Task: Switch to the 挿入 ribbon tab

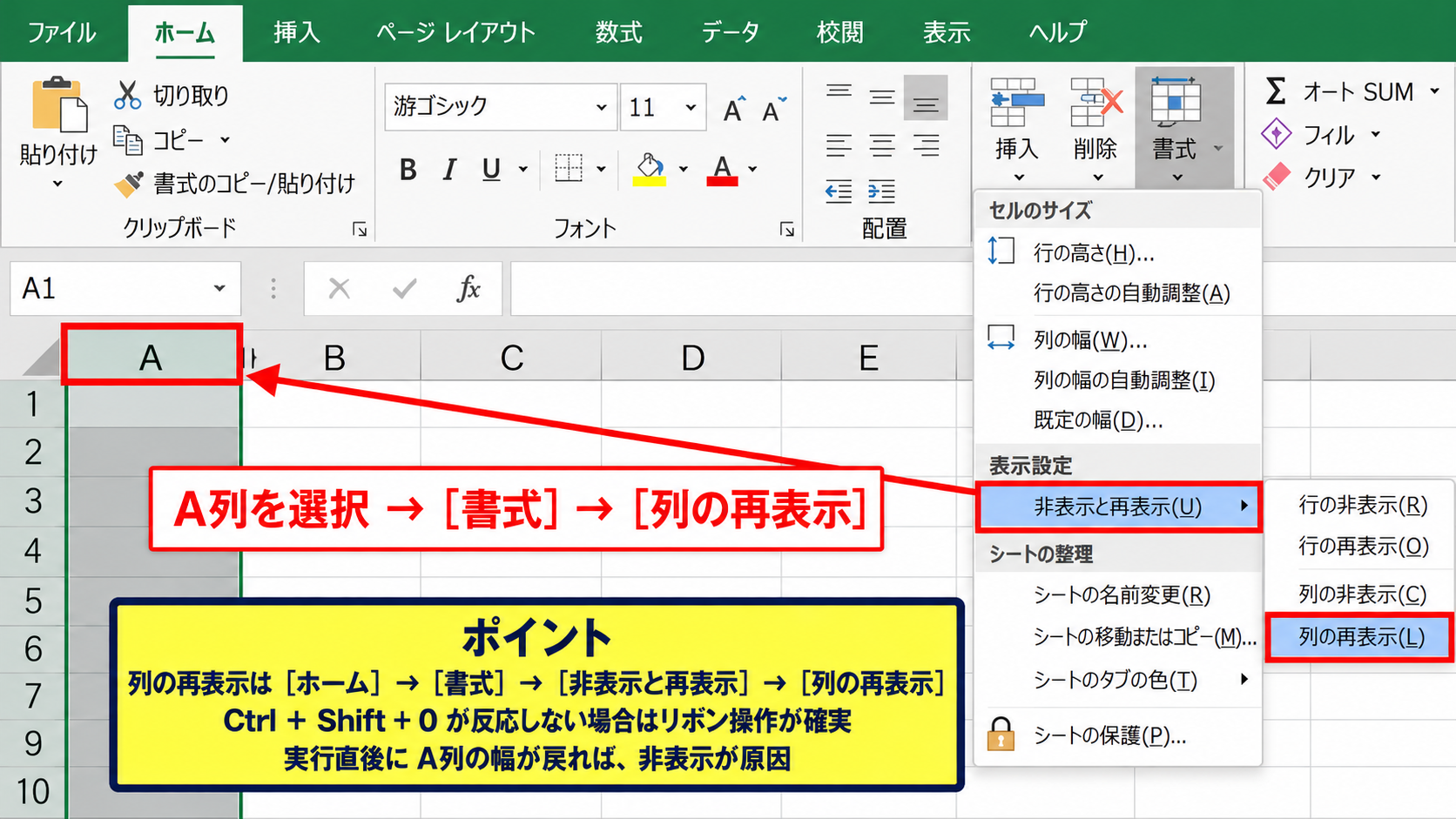Action: coord(297,32)
